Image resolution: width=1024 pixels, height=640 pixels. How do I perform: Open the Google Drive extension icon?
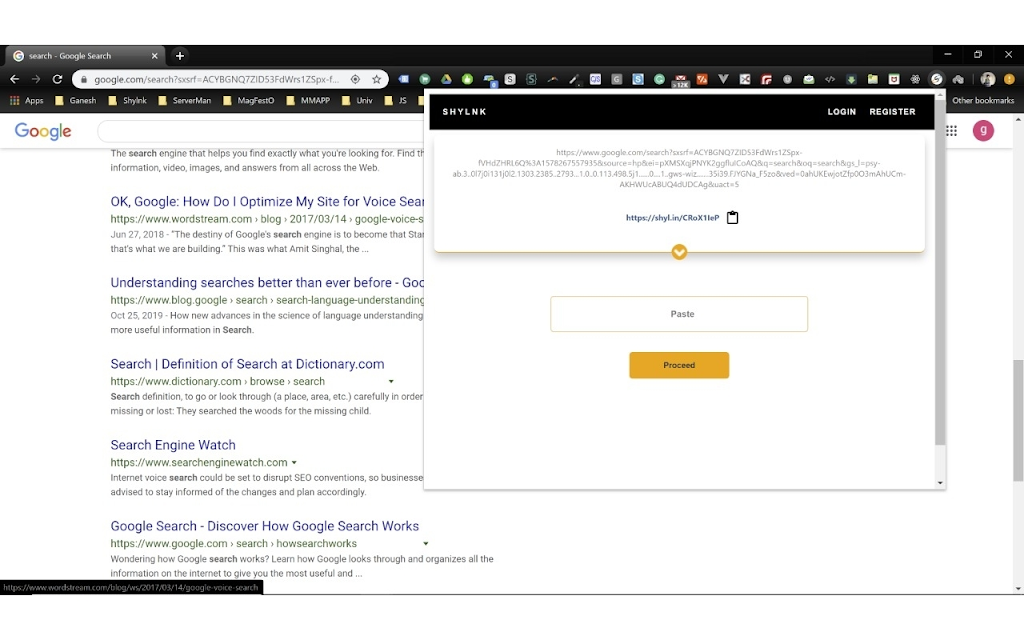tap(446, 79)
